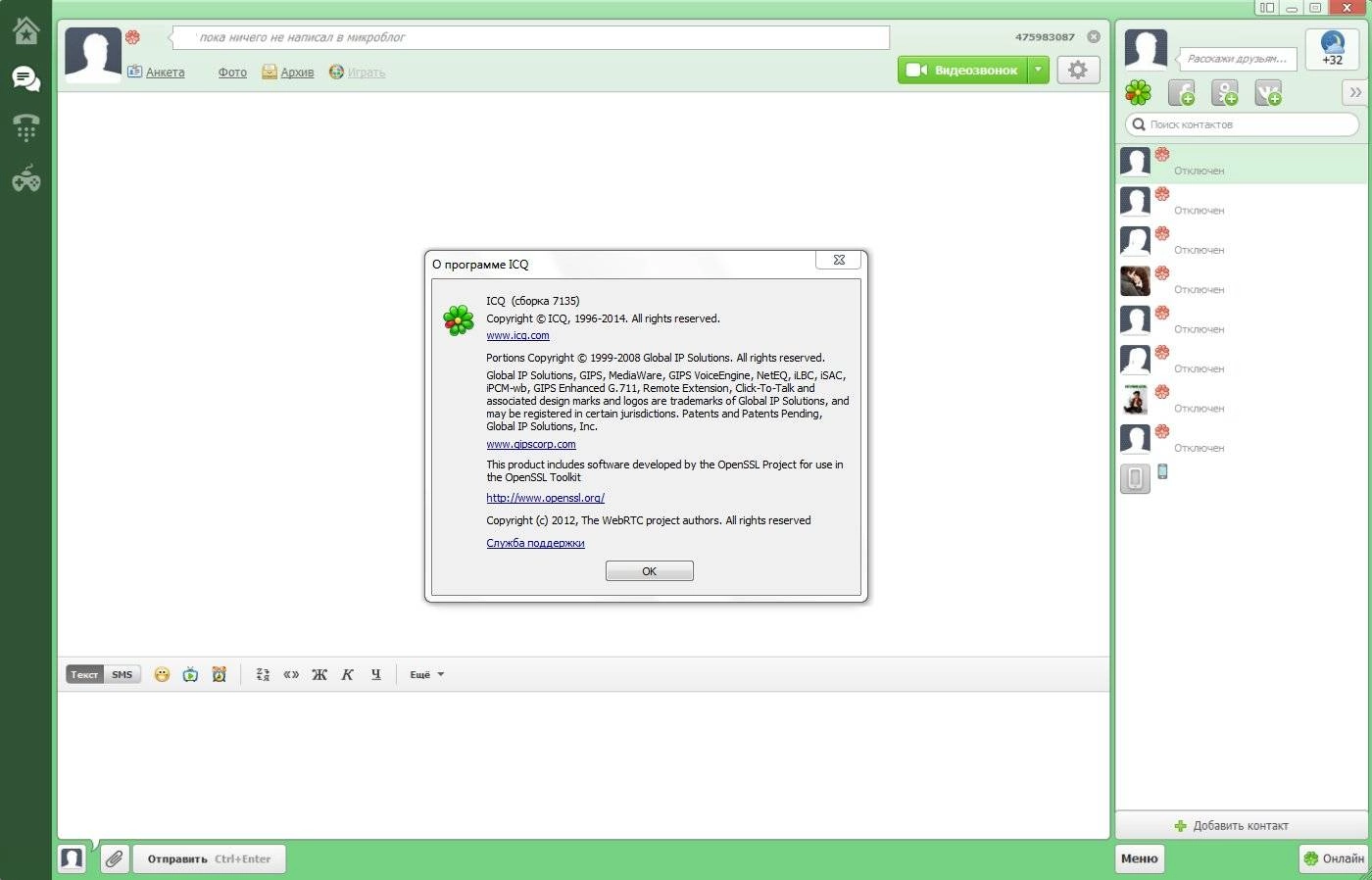Toggle split window layout button
Viewport: 1372px width, 880px height.
tap(1267, 8)
